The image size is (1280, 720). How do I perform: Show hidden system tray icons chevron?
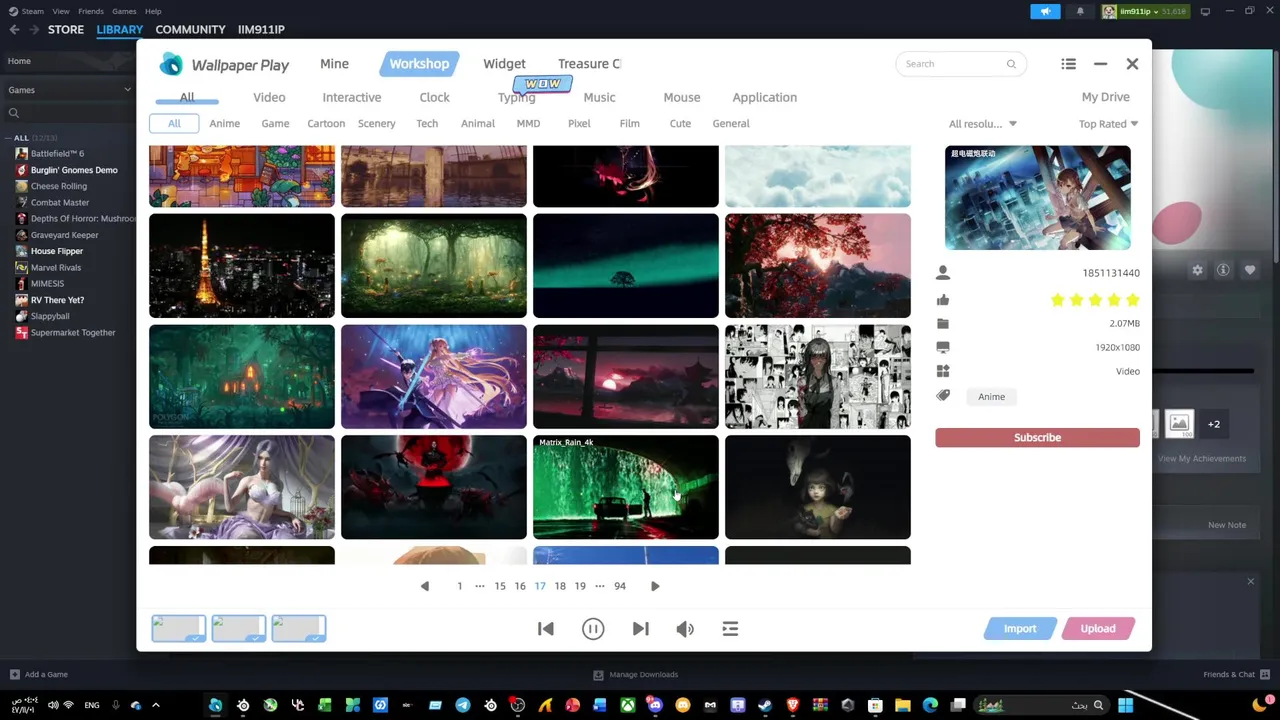[x=156, y=705]
